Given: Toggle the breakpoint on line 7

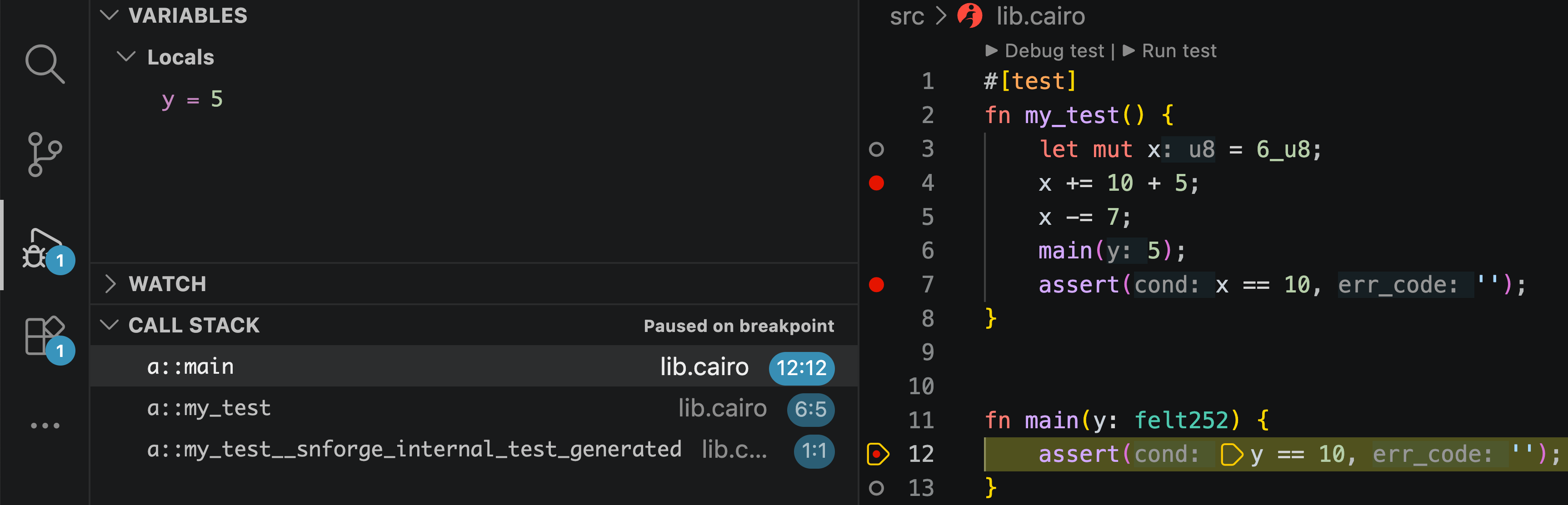Looking at the screenshot, I should (x=877, y=285).
